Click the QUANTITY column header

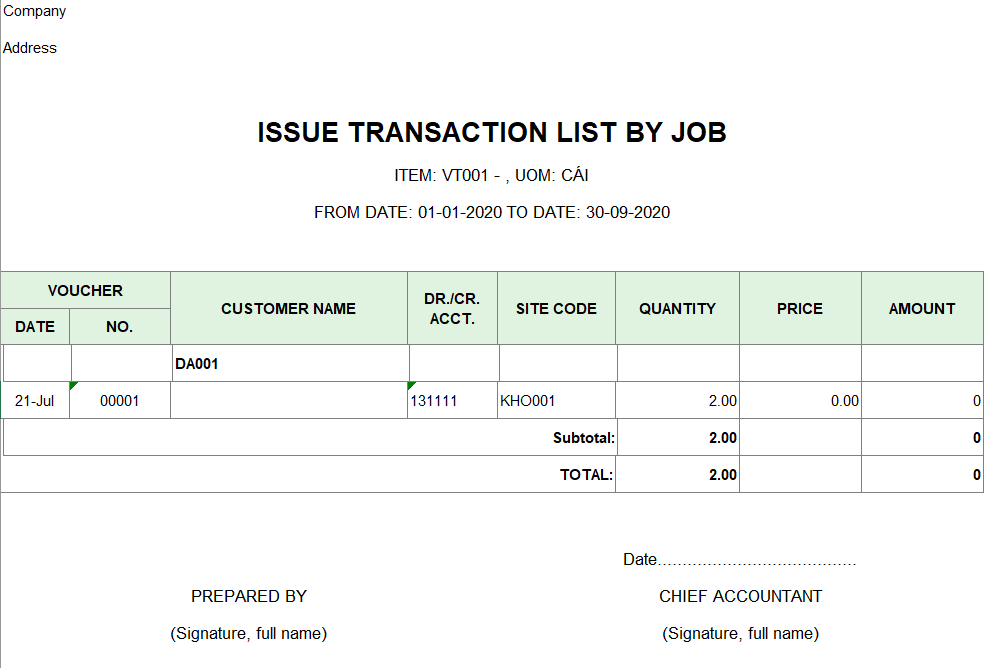click(678, 308)
